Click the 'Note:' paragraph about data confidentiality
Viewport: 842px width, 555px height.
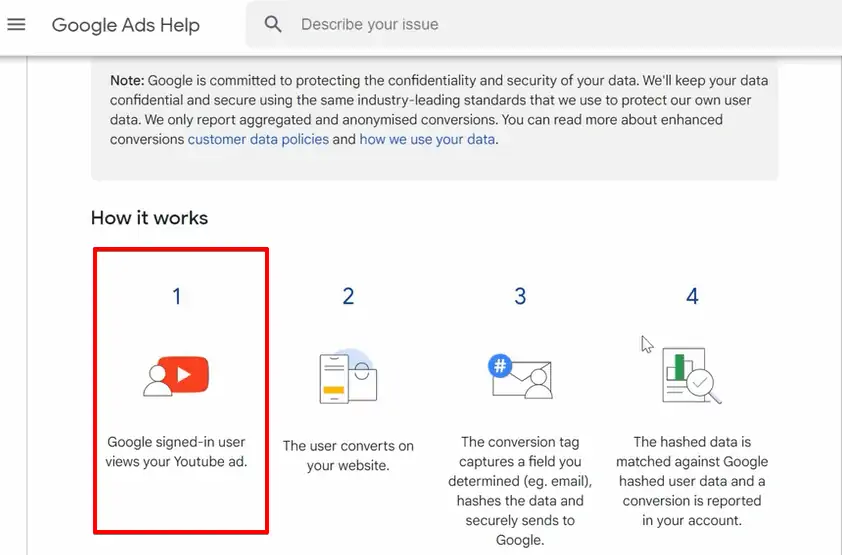439,109
